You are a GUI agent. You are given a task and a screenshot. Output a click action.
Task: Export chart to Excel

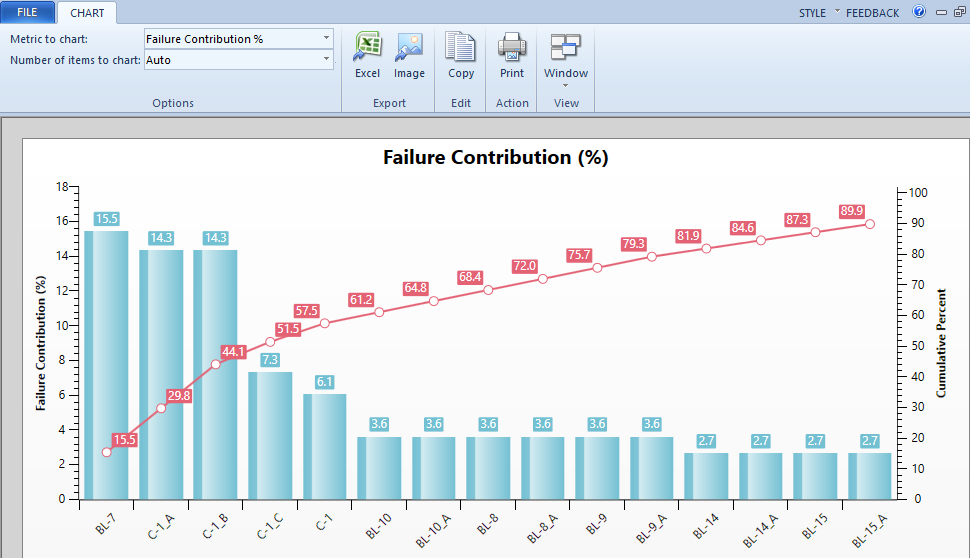coord(367,56)
